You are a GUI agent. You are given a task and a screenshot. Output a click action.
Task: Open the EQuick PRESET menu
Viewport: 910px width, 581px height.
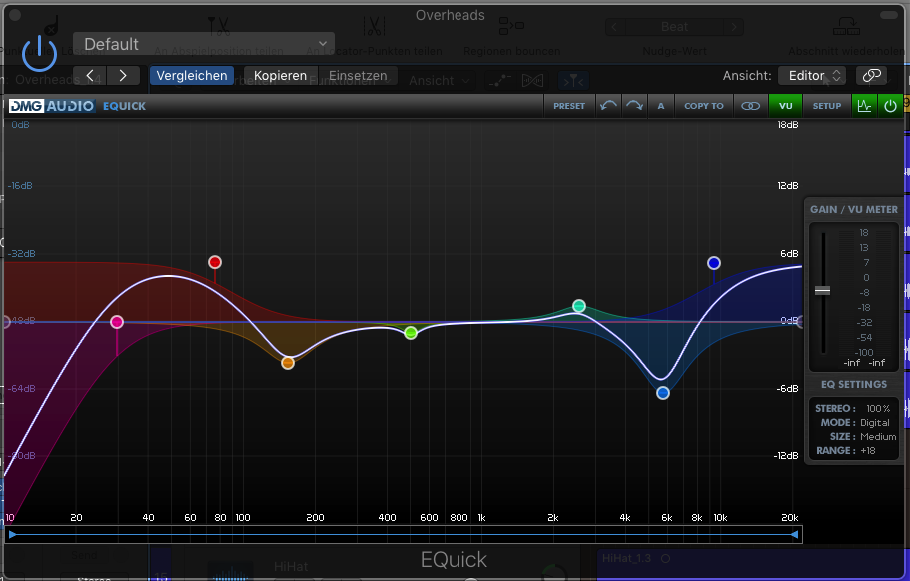569,106
